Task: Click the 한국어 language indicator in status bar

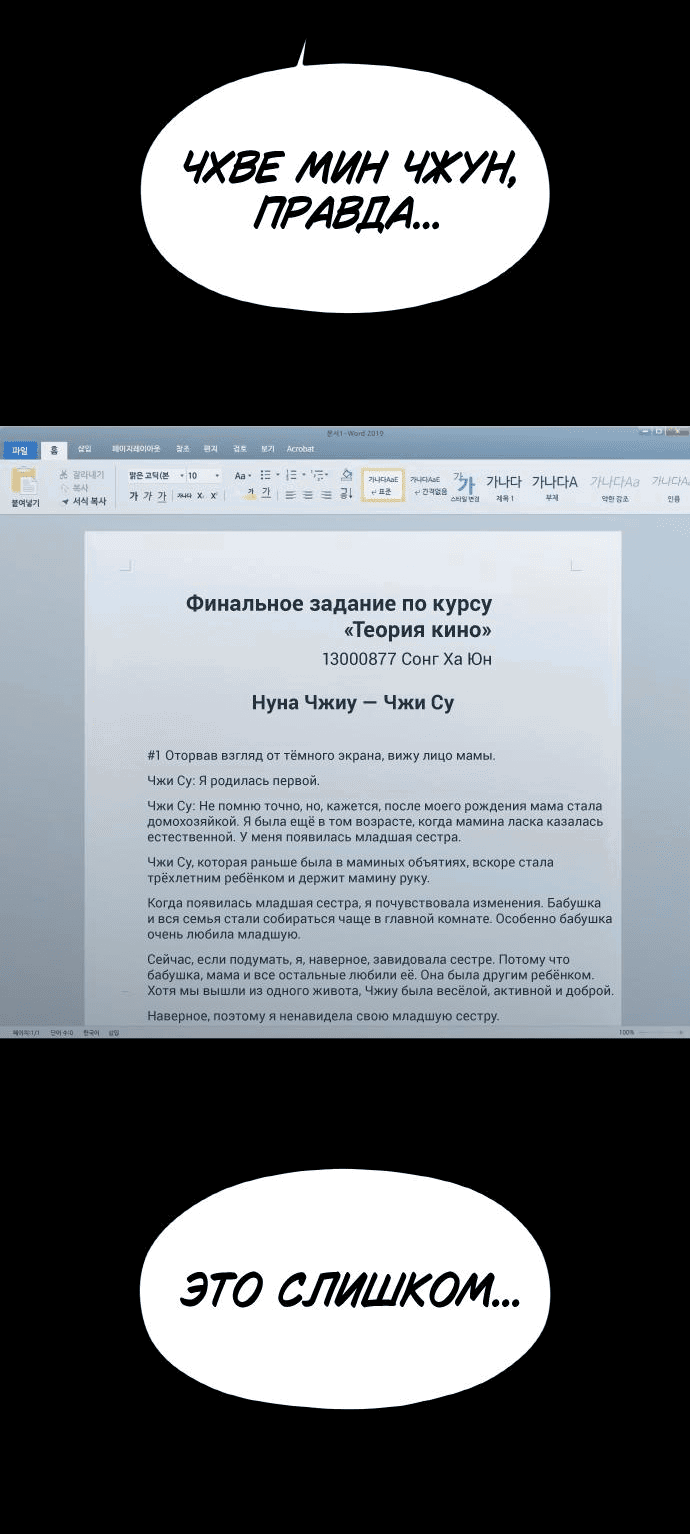Action: (91, 1032)
